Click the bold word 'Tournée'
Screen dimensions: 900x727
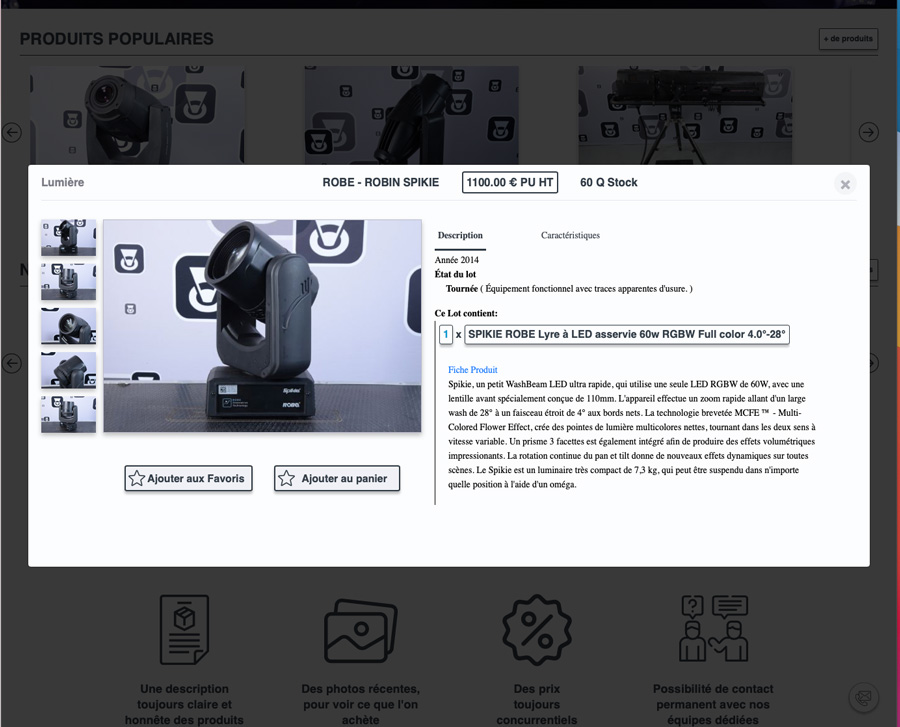point(461,289)
